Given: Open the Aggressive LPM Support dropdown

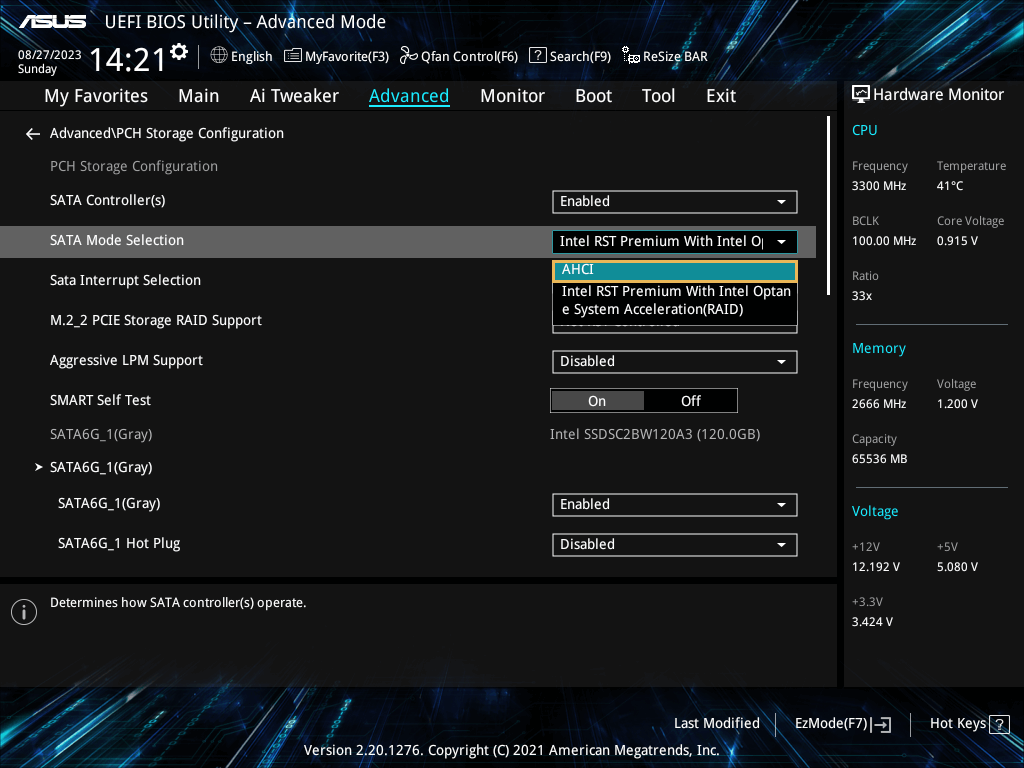Looking at the screenshot, I should pos(675,362).
